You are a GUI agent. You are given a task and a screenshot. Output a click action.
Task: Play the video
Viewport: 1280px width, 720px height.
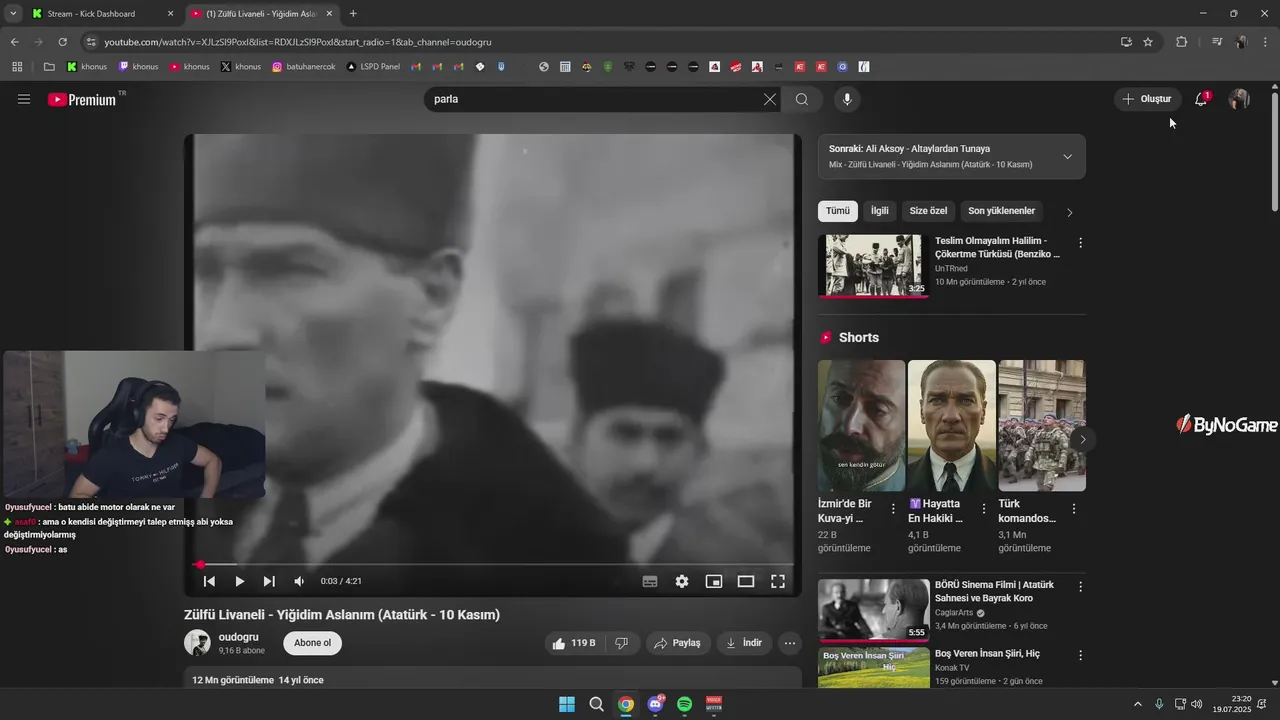[239, 581]
